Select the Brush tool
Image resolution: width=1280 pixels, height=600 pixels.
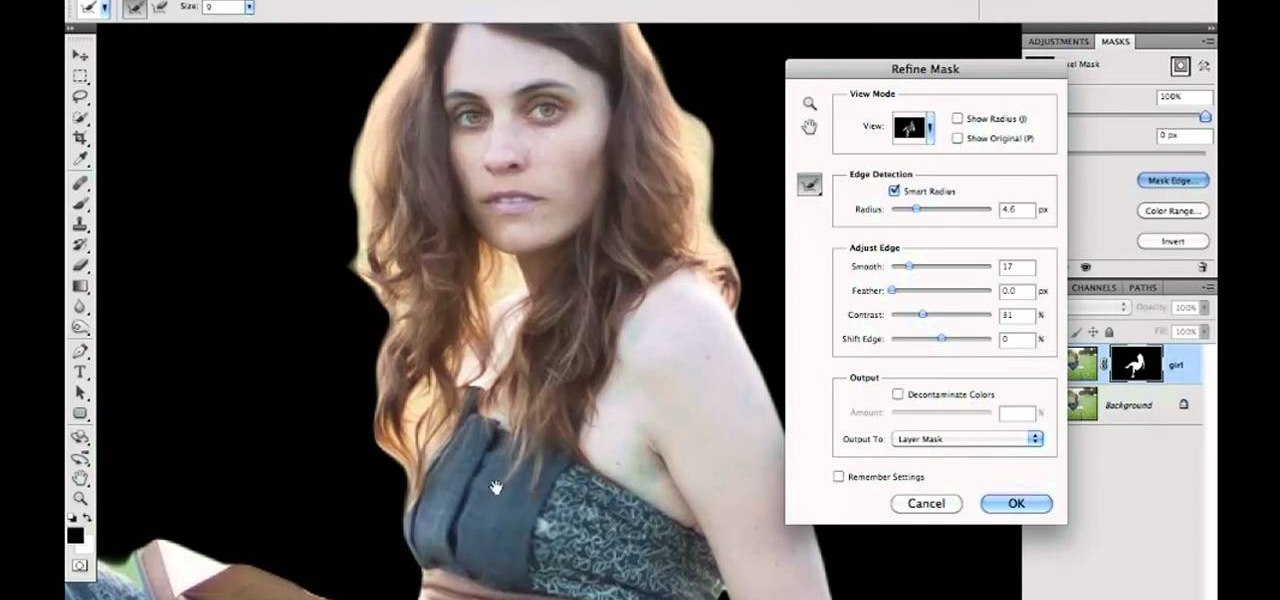pos(80,203)
